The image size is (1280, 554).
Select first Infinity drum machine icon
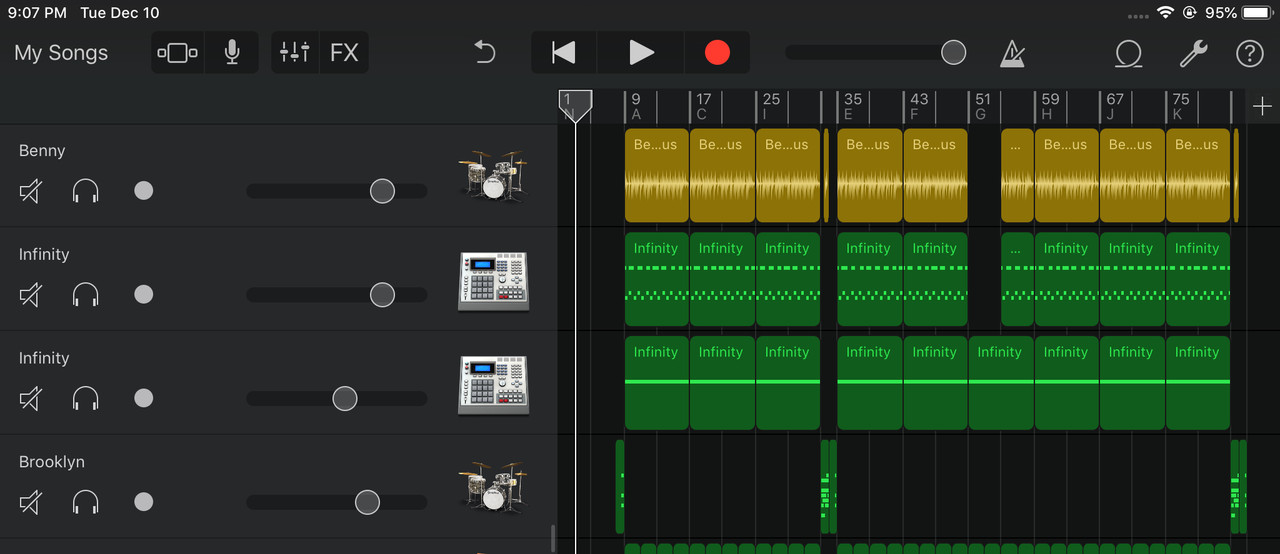(493, 281)
